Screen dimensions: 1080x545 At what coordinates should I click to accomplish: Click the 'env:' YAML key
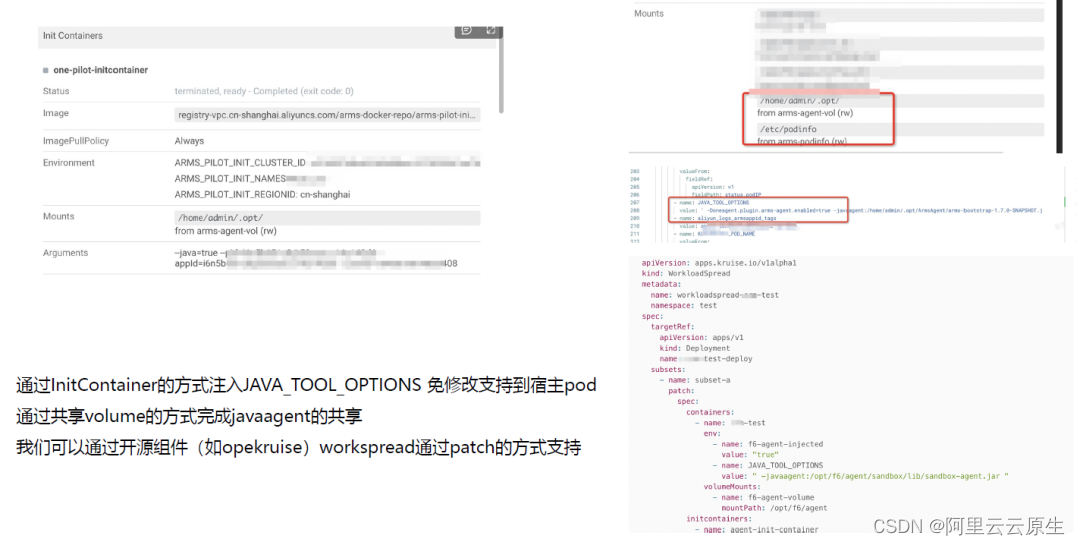point(712,433)
